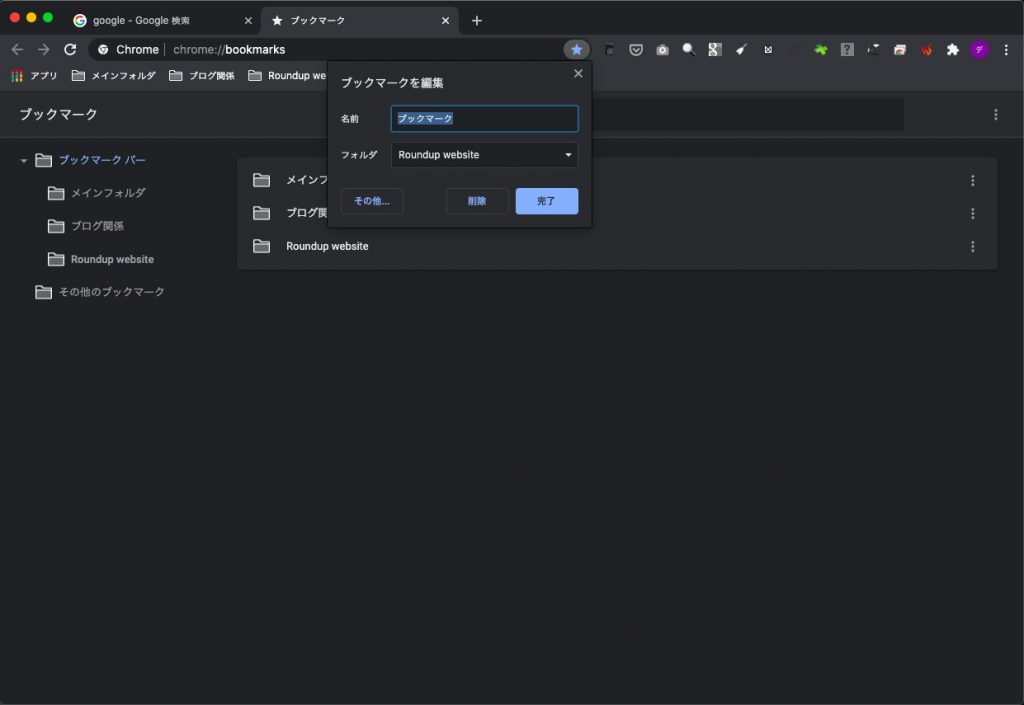Click the crown-shaped extension icon
This screenshot has width=1024, height=705.
pyautogui.click(x=768, y=50)
